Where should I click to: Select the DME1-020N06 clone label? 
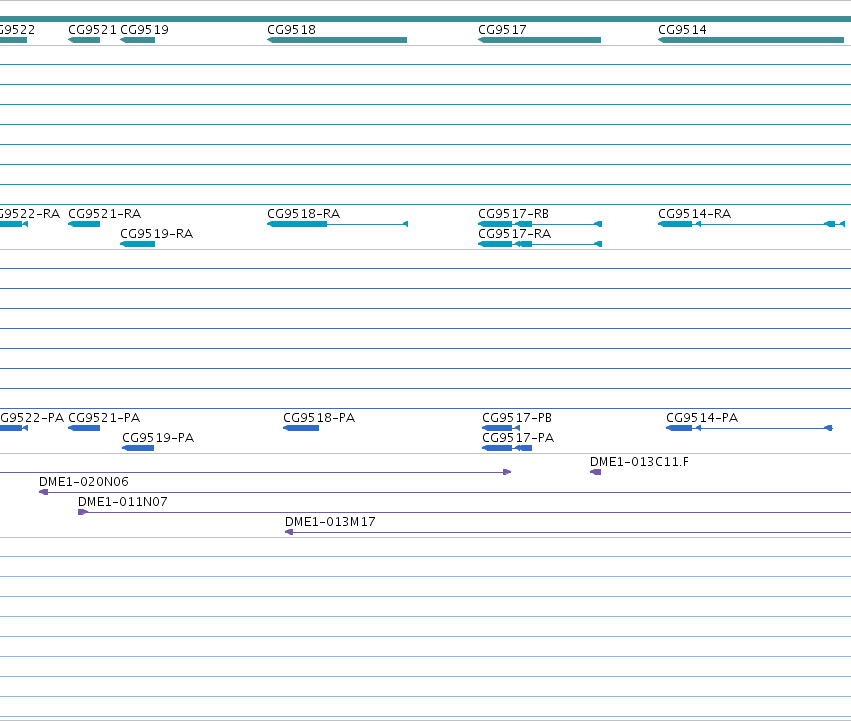(x=84, y=482)
